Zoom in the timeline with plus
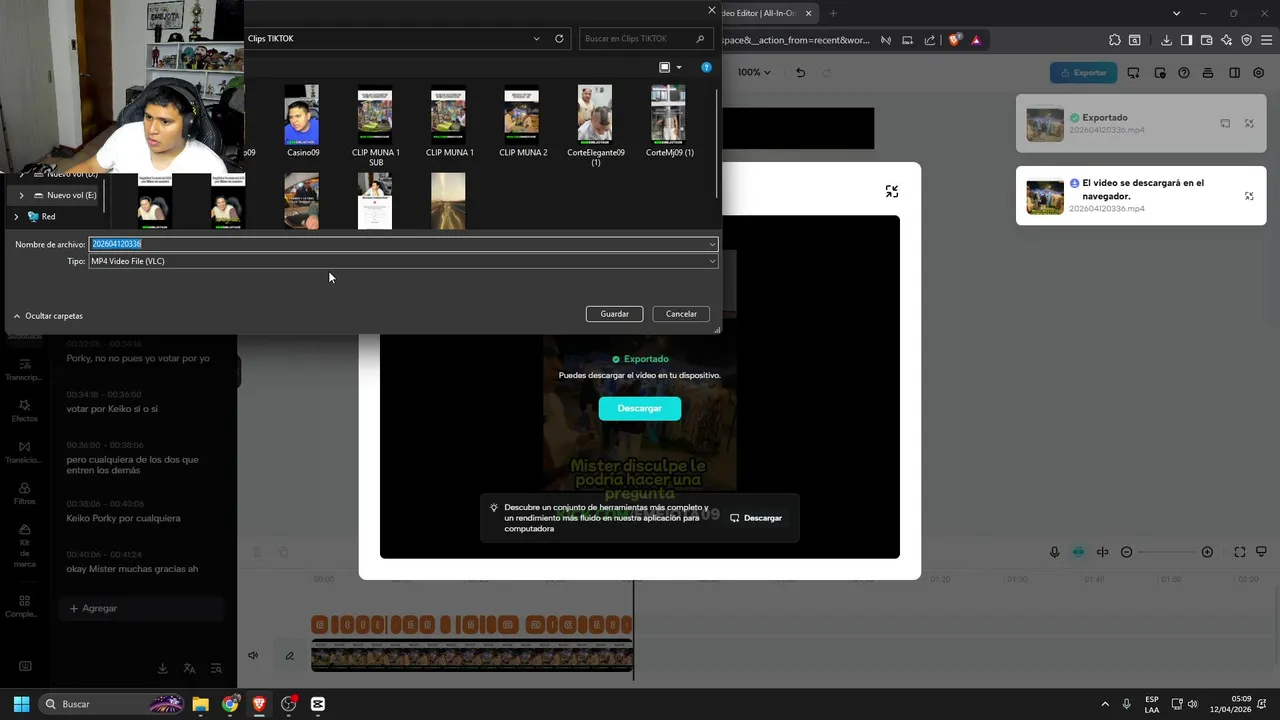The image size is (1280, 720). (1207, 552)
